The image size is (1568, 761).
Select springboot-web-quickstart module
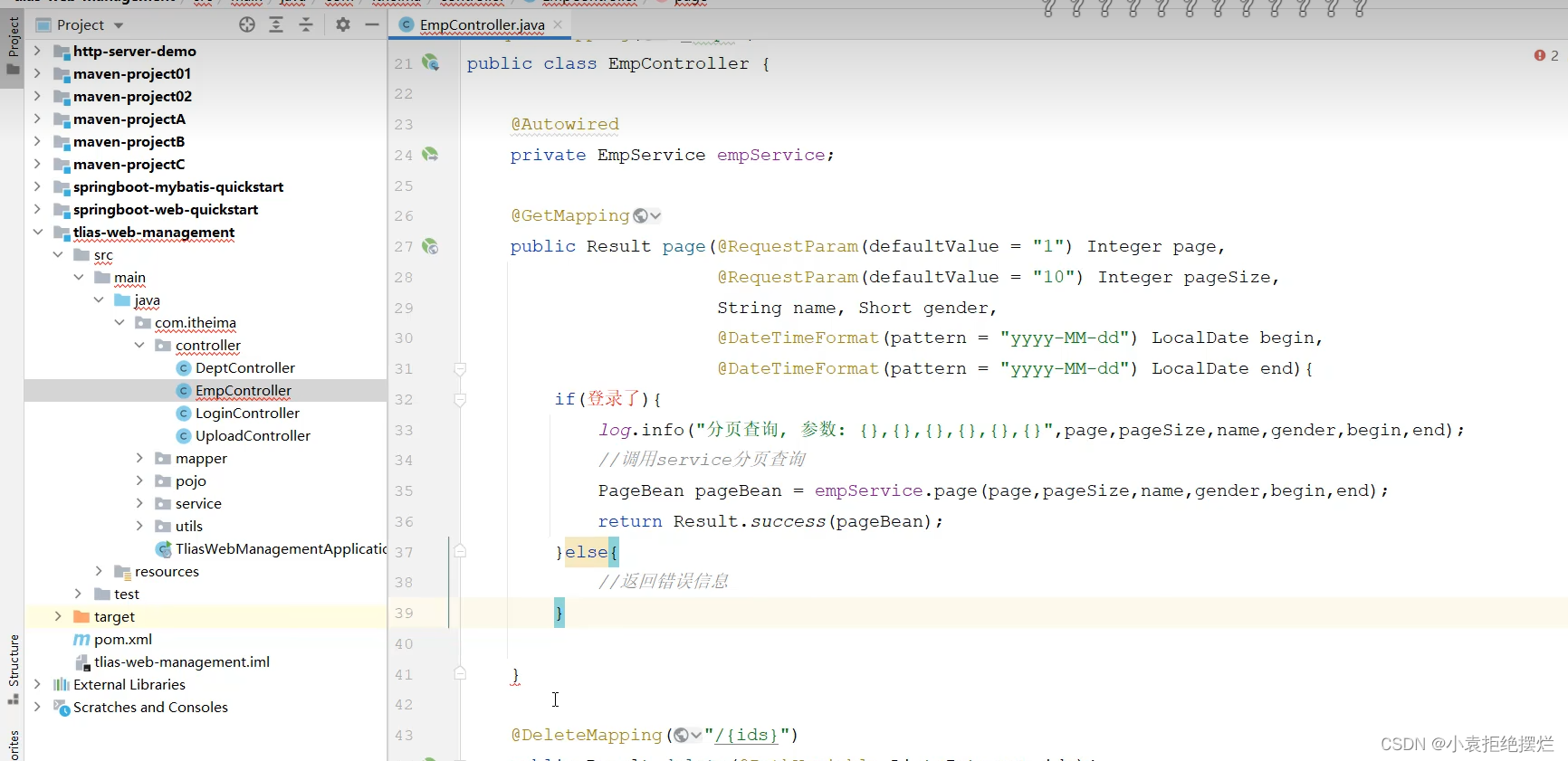tap(166, 210)
